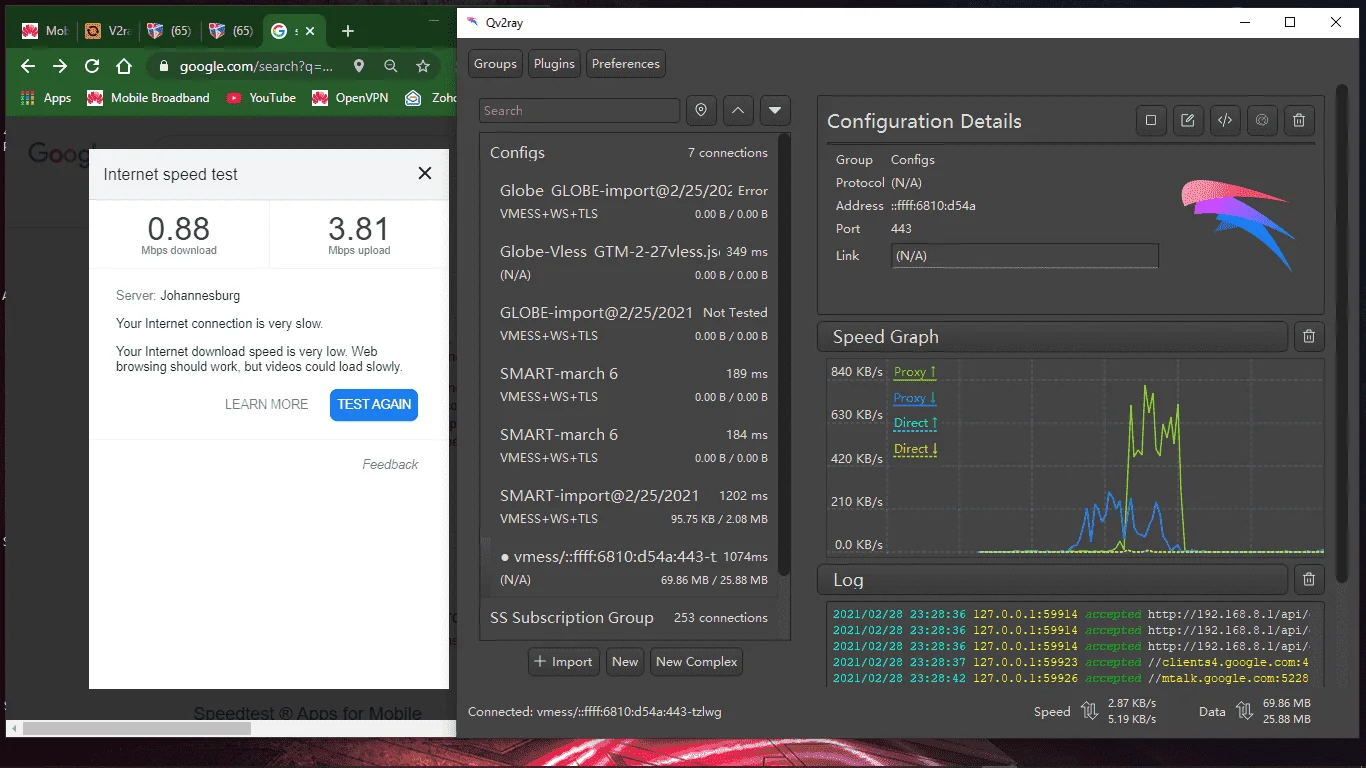Close the active Google tab in Chrome
1366x768 pixels.
[310, 31]
